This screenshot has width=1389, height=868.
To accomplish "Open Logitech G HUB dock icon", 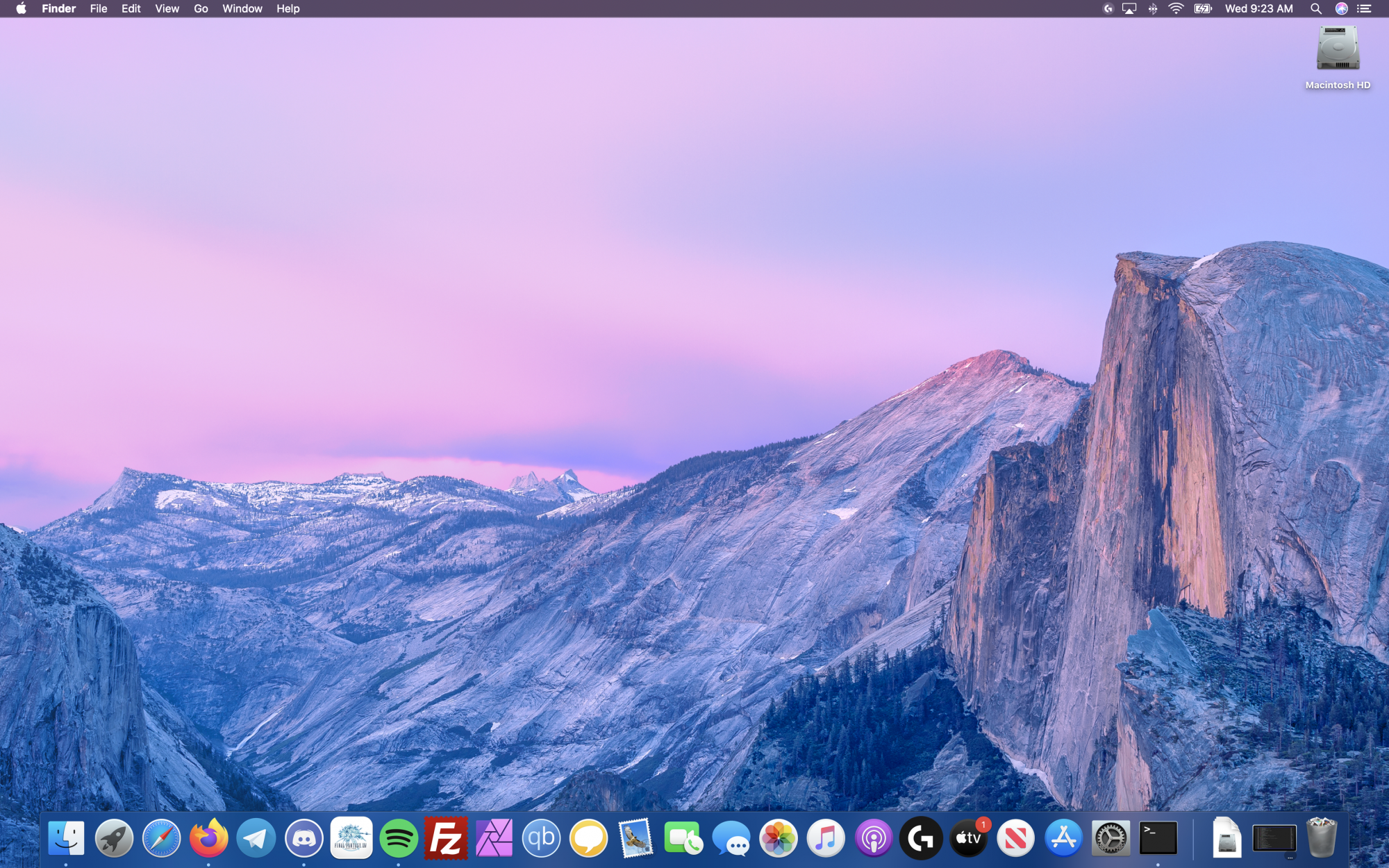I will 921,838.
